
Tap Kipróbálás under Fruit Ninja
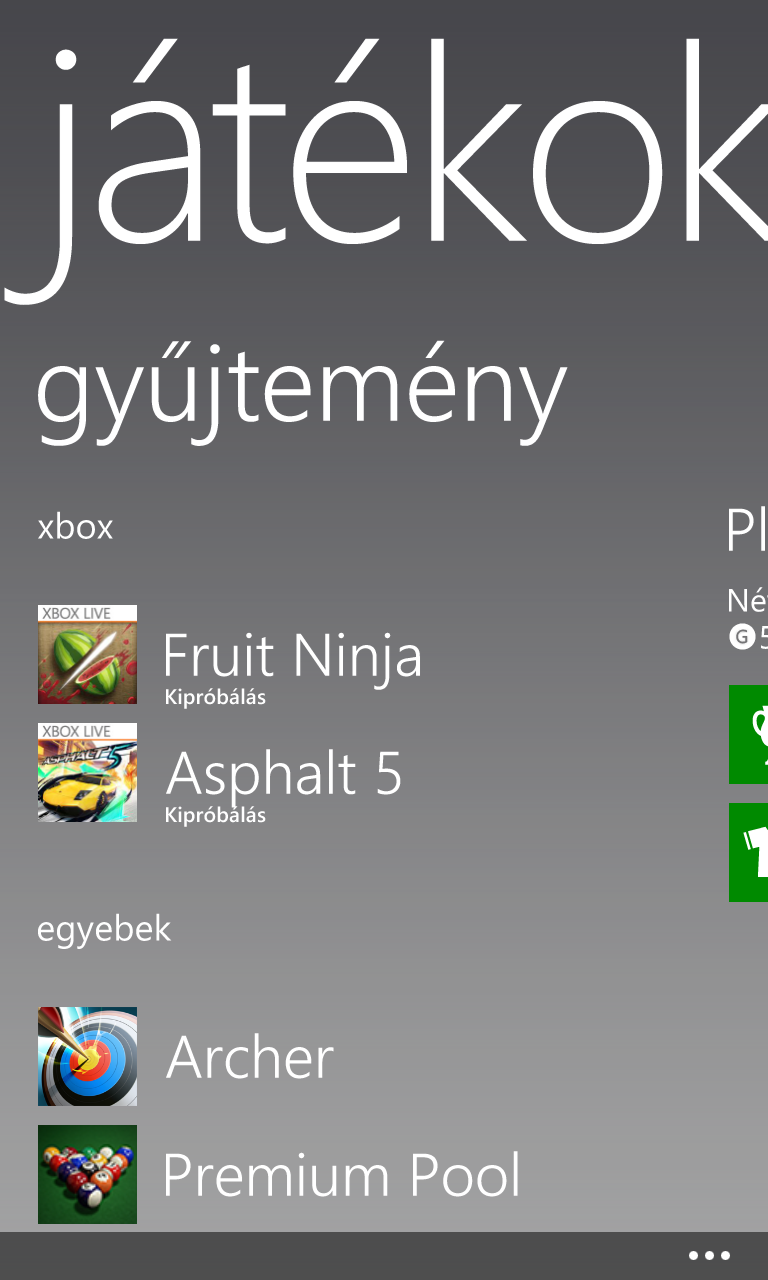215,698
